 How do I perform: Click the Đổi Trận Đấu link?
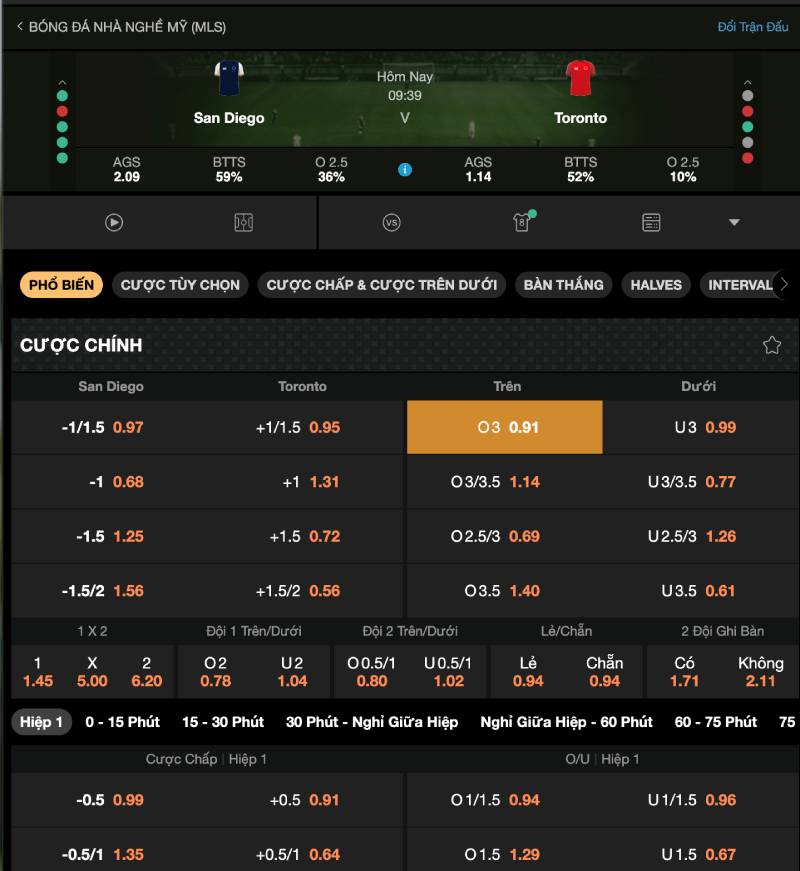(x=755, y=27)
